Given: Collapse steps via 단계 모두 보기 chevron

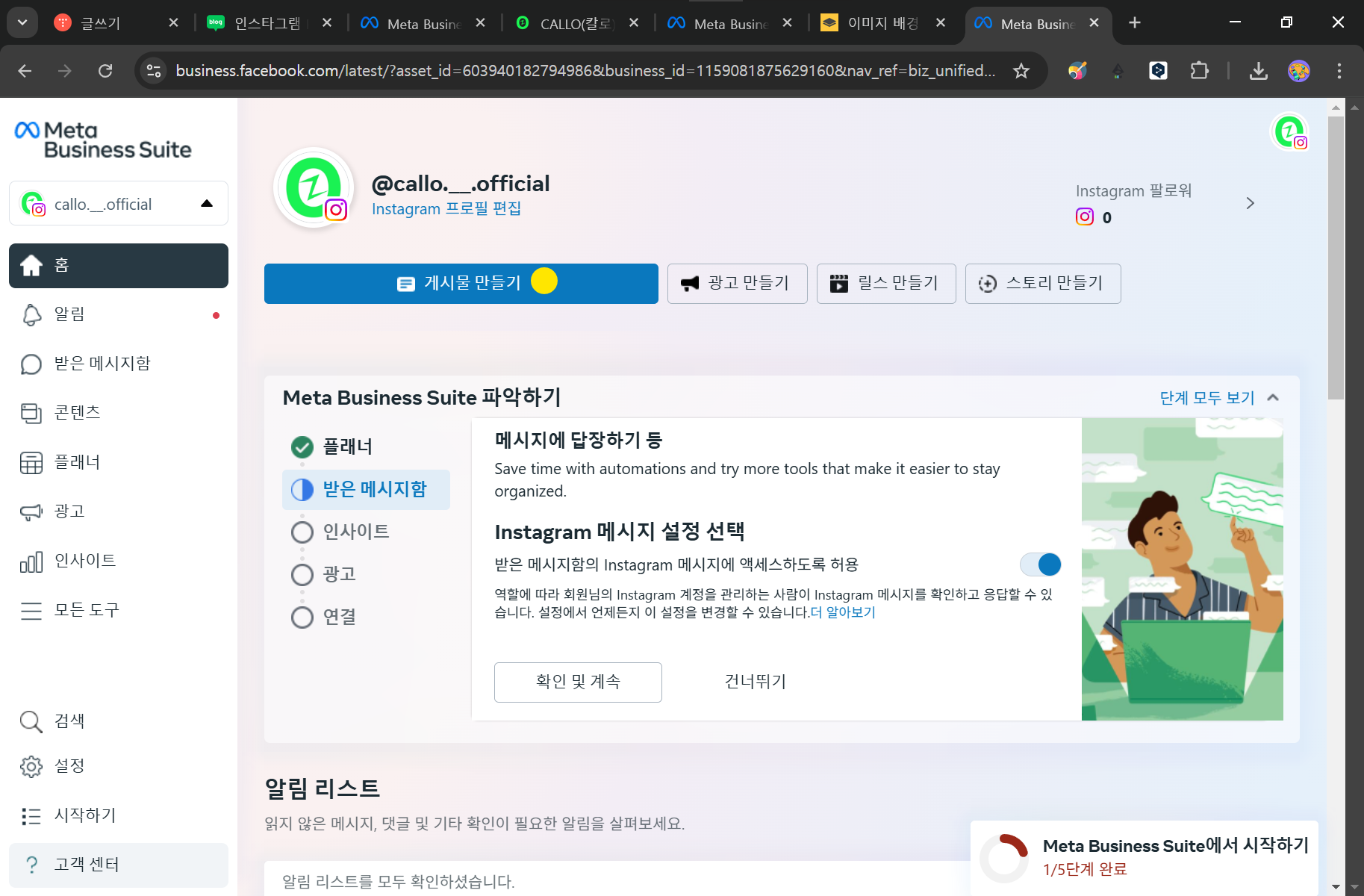Looking at the screenshot, I should [1274, 397].
